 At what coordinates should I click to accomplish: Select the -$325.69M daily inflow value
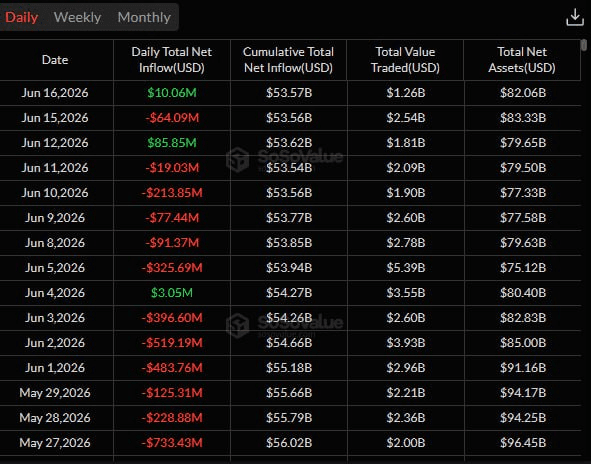172,268
